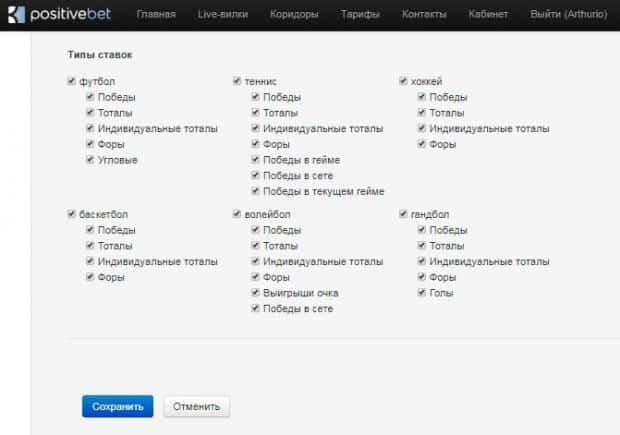The image size is (620, 435).
Task: Uncheck the гандбол category checkbox
Action: (x=403, y=214)
